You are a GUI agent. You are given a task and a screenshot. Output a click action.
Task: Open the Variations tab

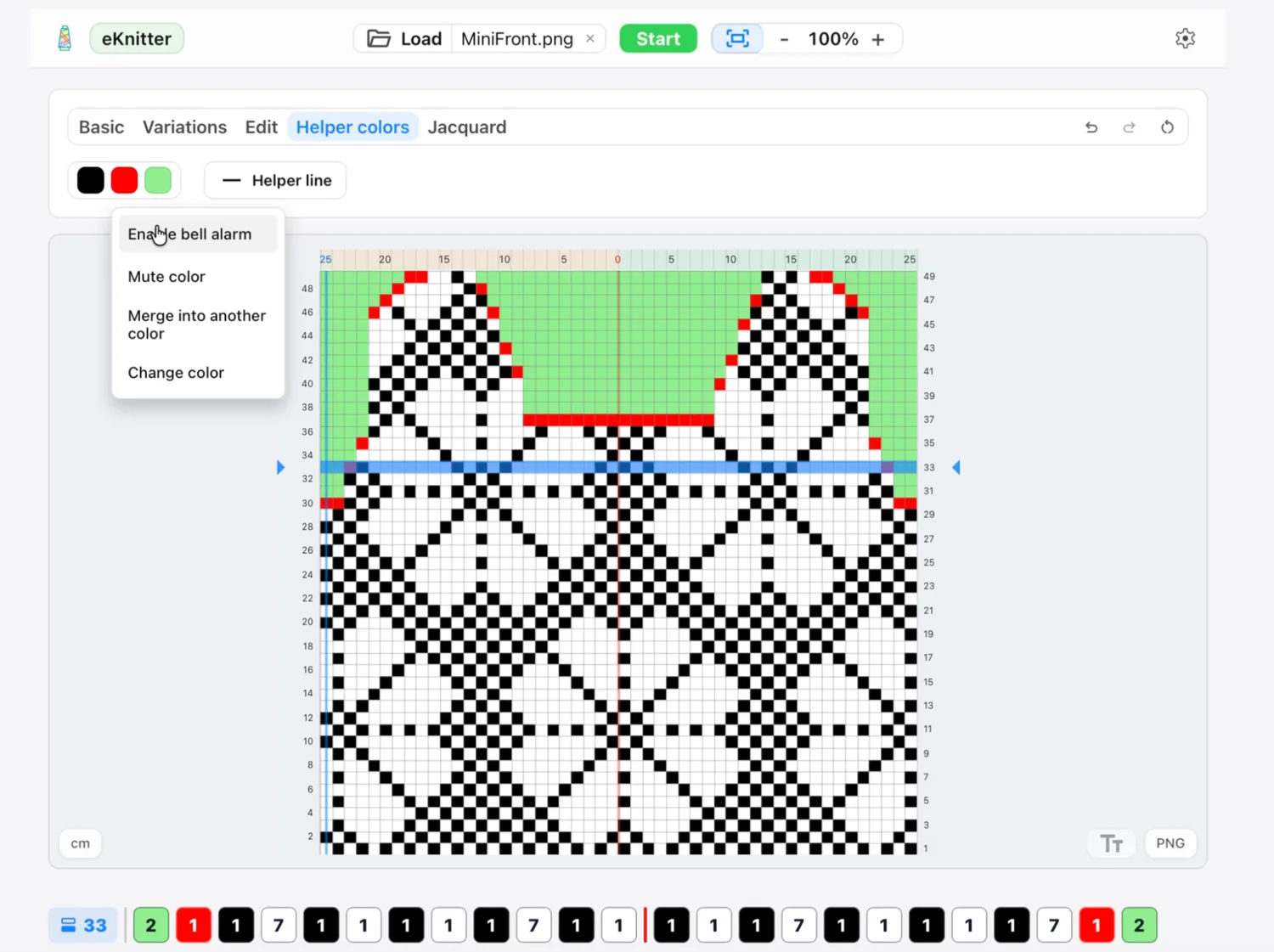click(x=184, y=127)
